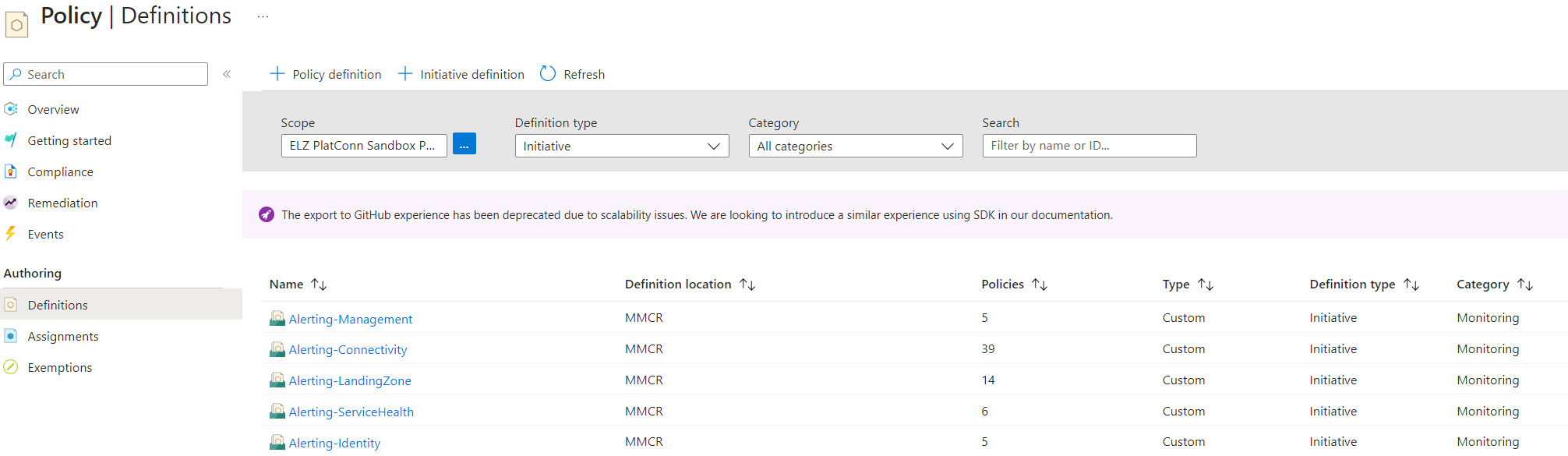Image resolution: width=1568 pixels, height=456 pixels.
Task: Click the Alerting-Management initiative icon
Action: (277, 318)
